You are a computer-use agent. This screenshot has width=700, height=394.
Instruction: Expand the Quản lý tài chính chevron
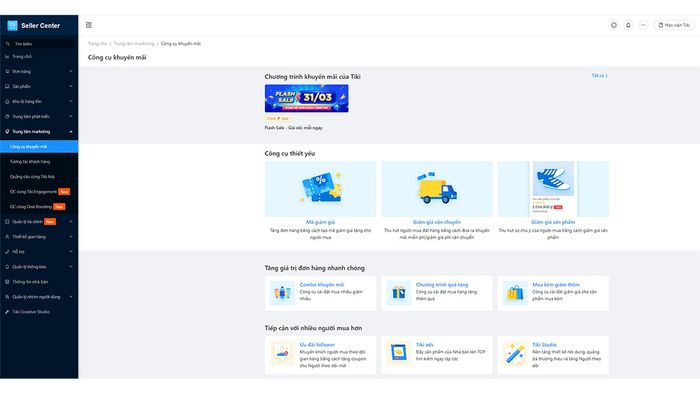71,222
